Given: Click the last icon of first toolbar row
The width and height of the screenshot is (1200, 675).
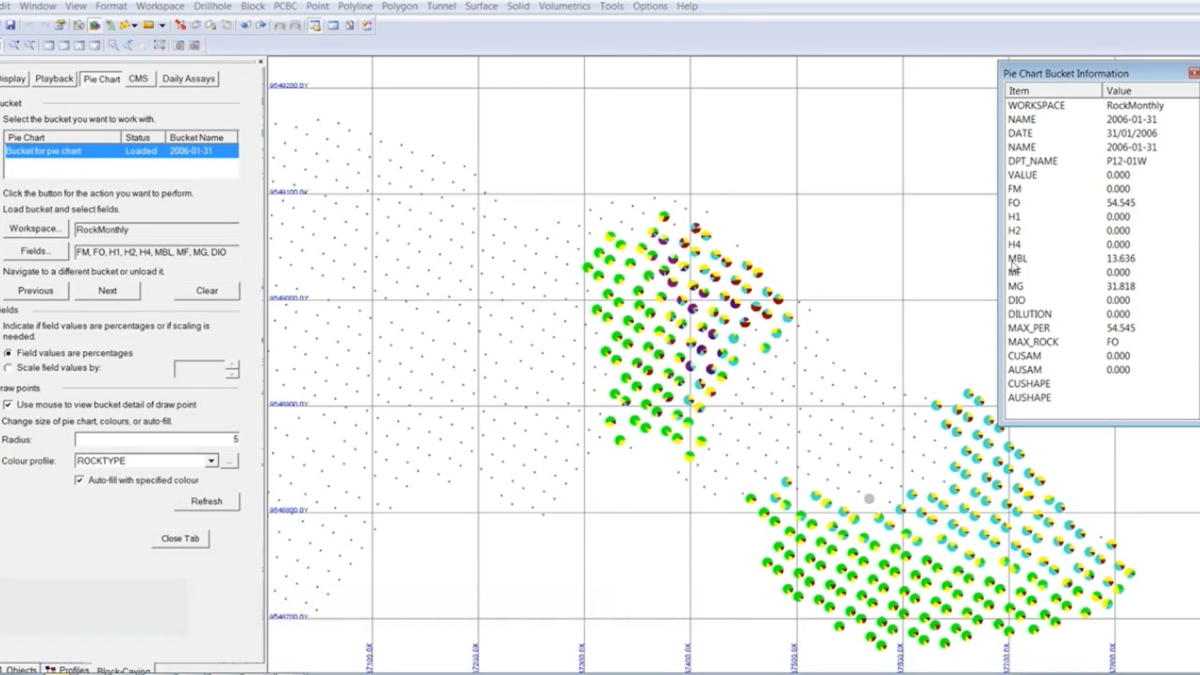Looking at the screenshot, I should pyautogui.click(x=367, y=25).
